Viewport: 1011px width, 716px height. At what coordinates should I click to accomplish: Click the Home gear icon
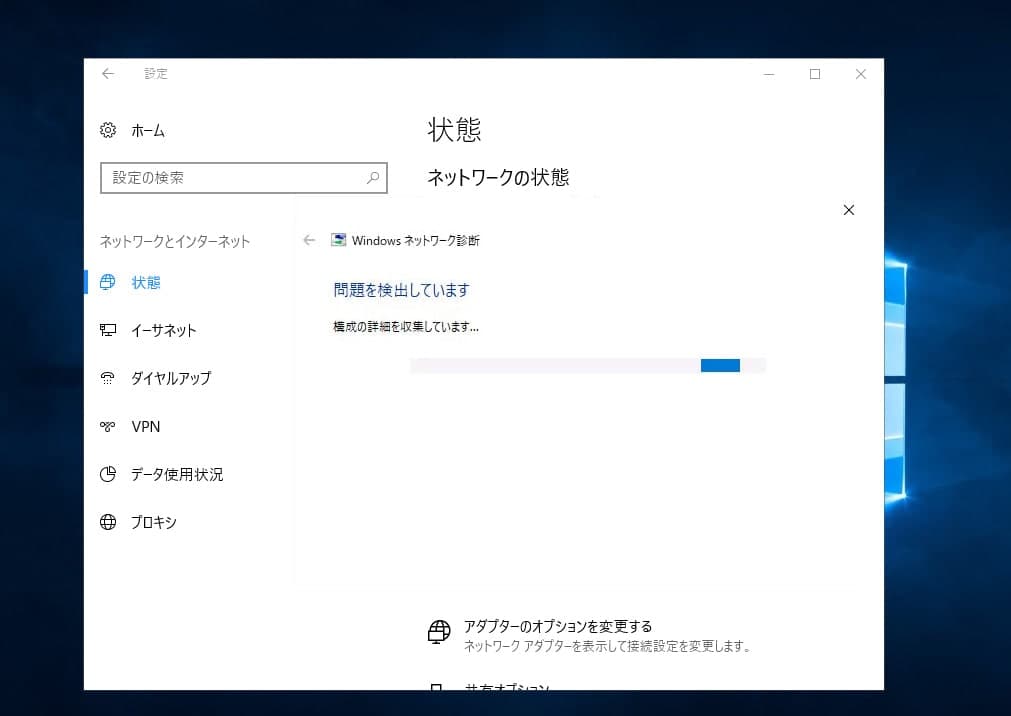[x=108, y=130]
